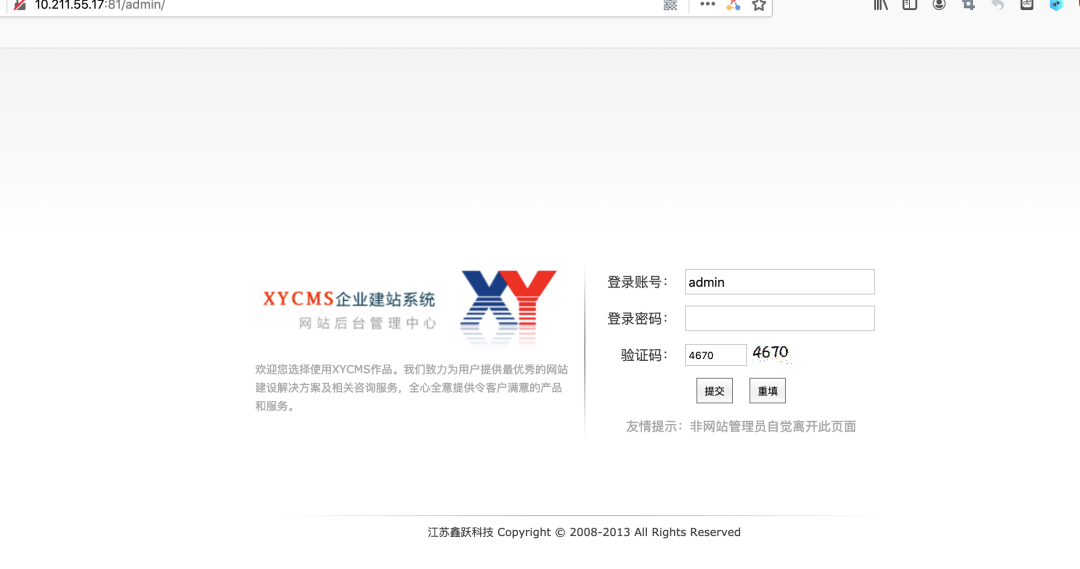Focus the 登录密码 password field

click(x=780, y=318)
